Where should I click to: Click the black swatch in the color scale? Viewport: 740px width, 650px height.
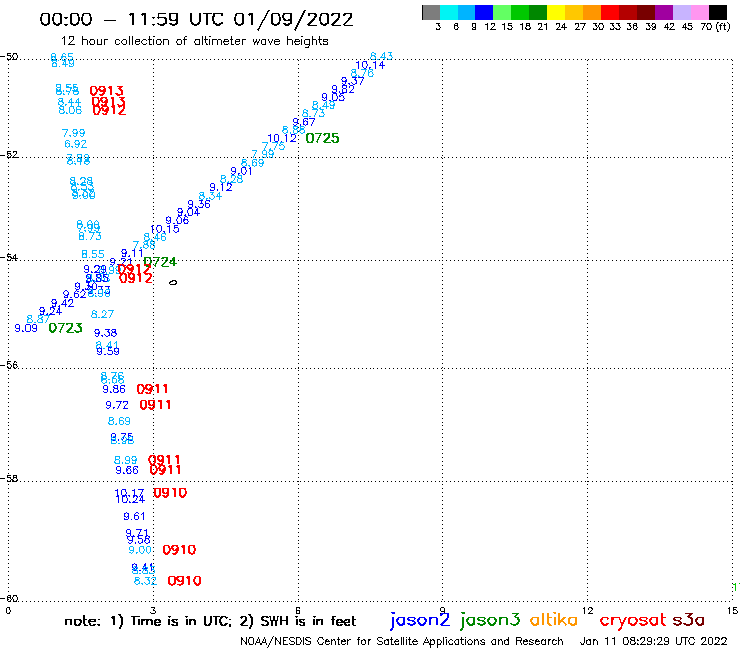718,13
